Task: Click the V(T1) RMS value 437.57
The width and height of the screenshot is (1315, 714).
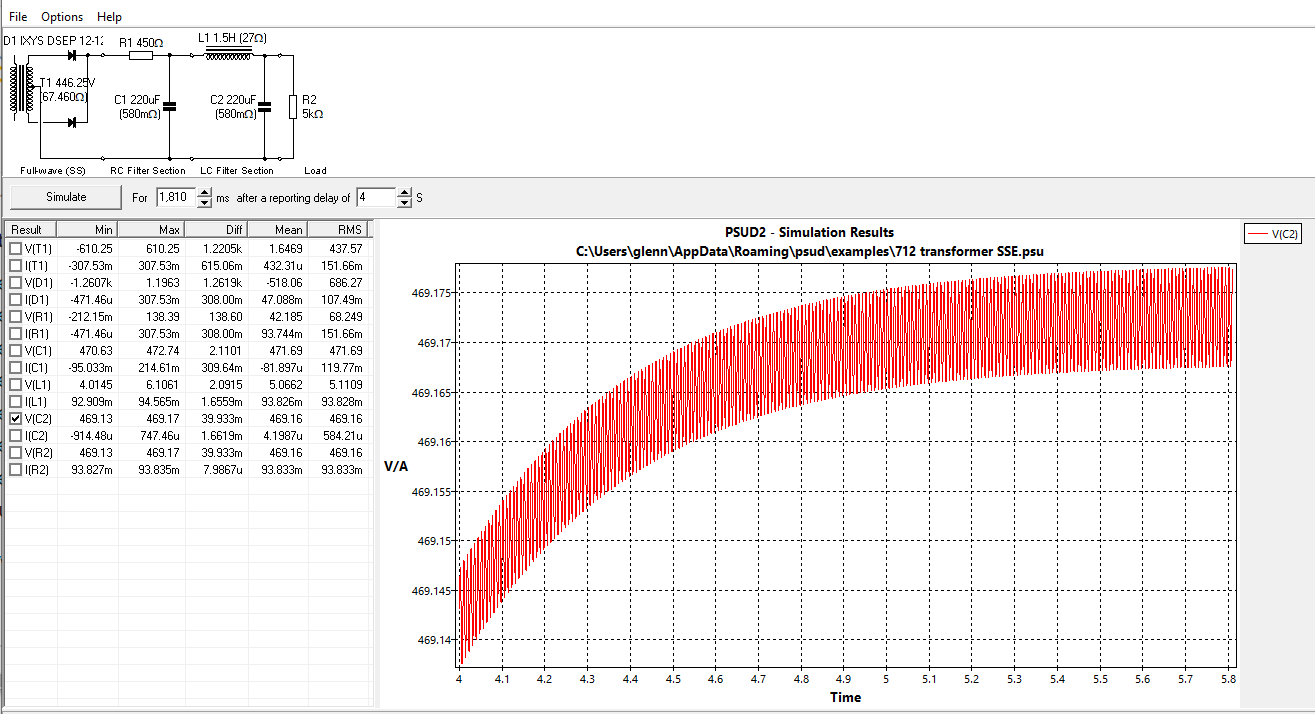Action: pos(344,248)
